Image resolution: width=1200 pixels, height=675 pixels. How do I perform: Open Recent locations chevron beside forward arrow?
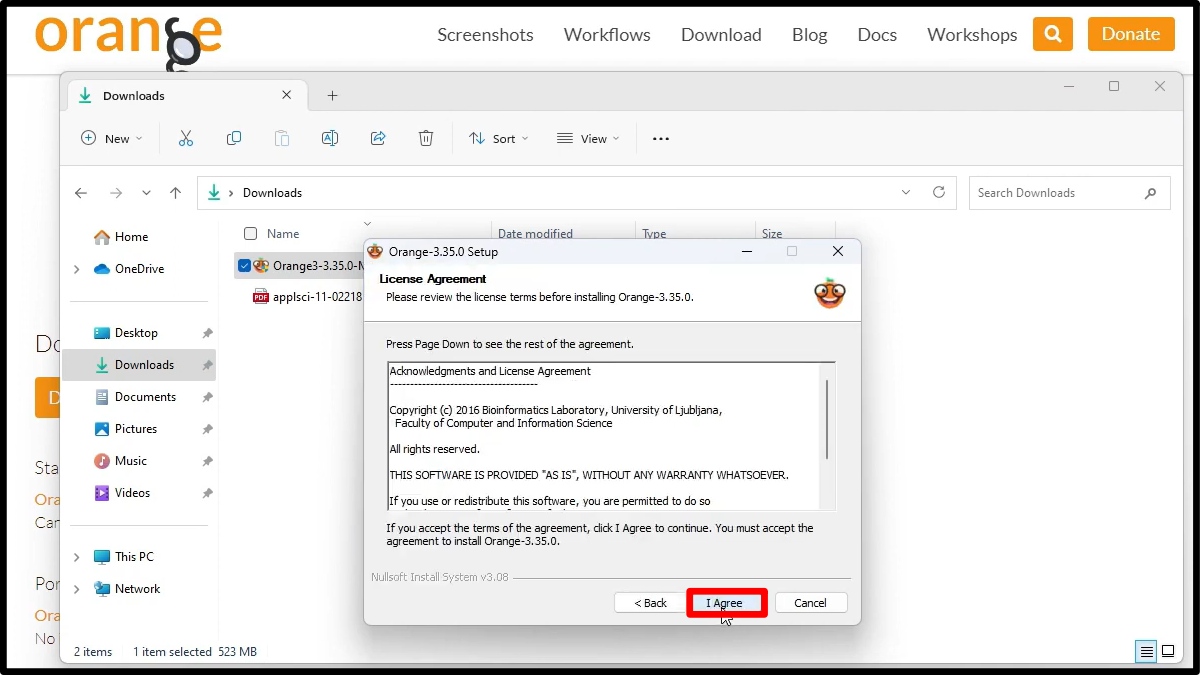point(146,193)
